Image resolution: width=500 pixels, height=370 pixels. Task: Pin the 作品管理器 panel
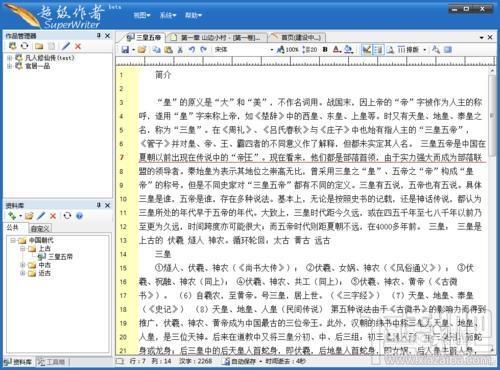click(x=99, y=35)
